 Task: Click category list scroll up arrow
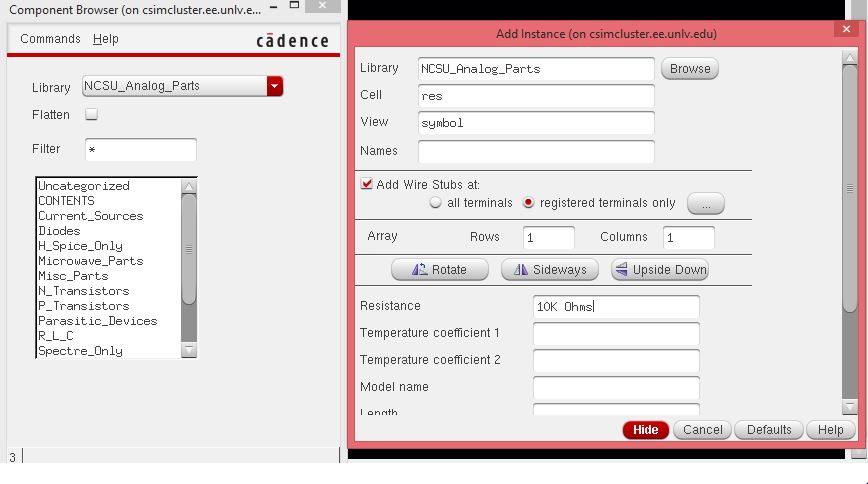tap(189, 186)
